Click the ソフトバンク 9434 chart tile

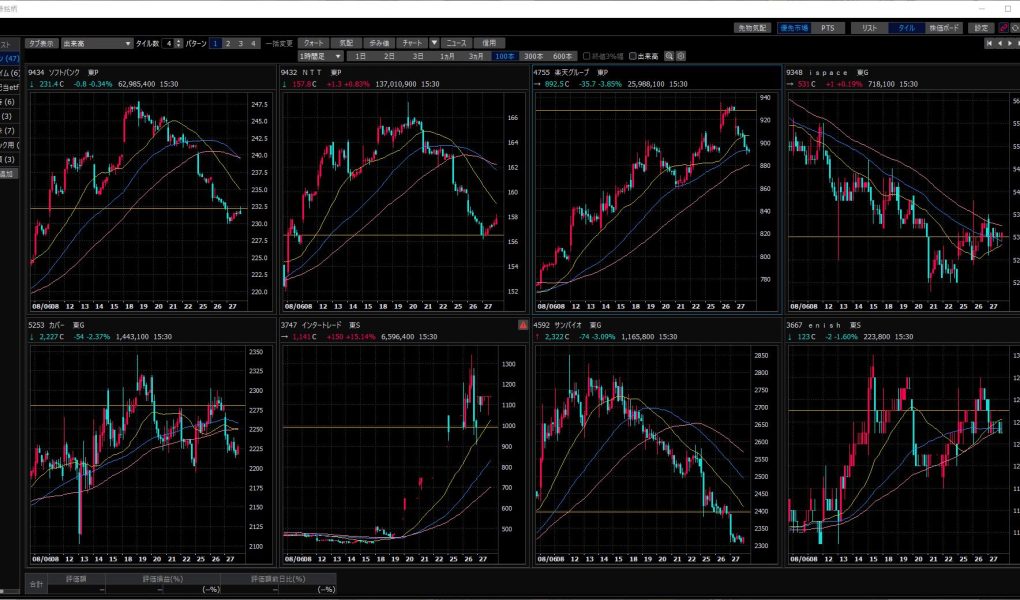[x=140, y=190]
